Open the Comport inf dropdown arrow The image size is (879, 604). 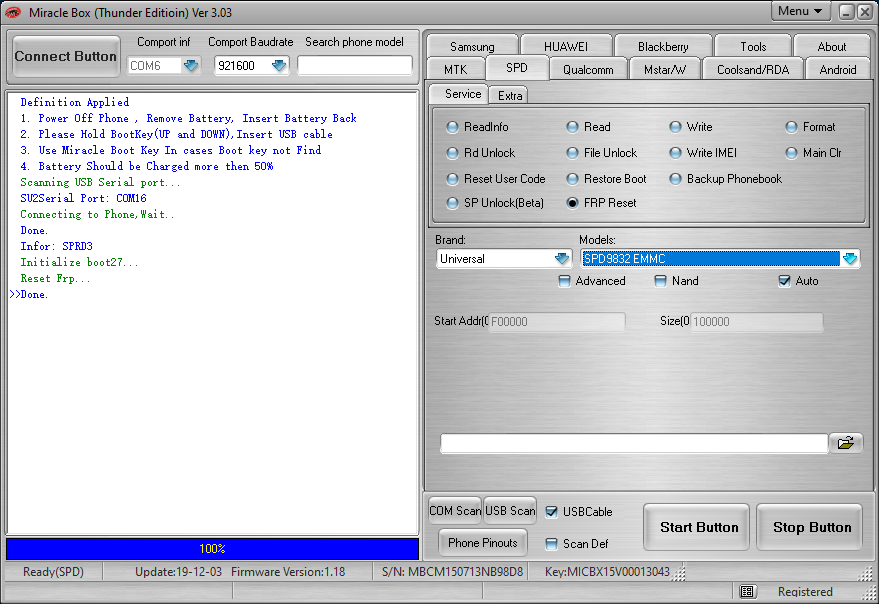pos(191,66)
